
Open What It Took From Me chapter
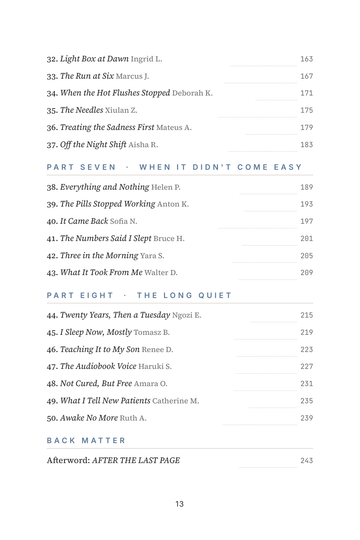(x=179, y=272)
